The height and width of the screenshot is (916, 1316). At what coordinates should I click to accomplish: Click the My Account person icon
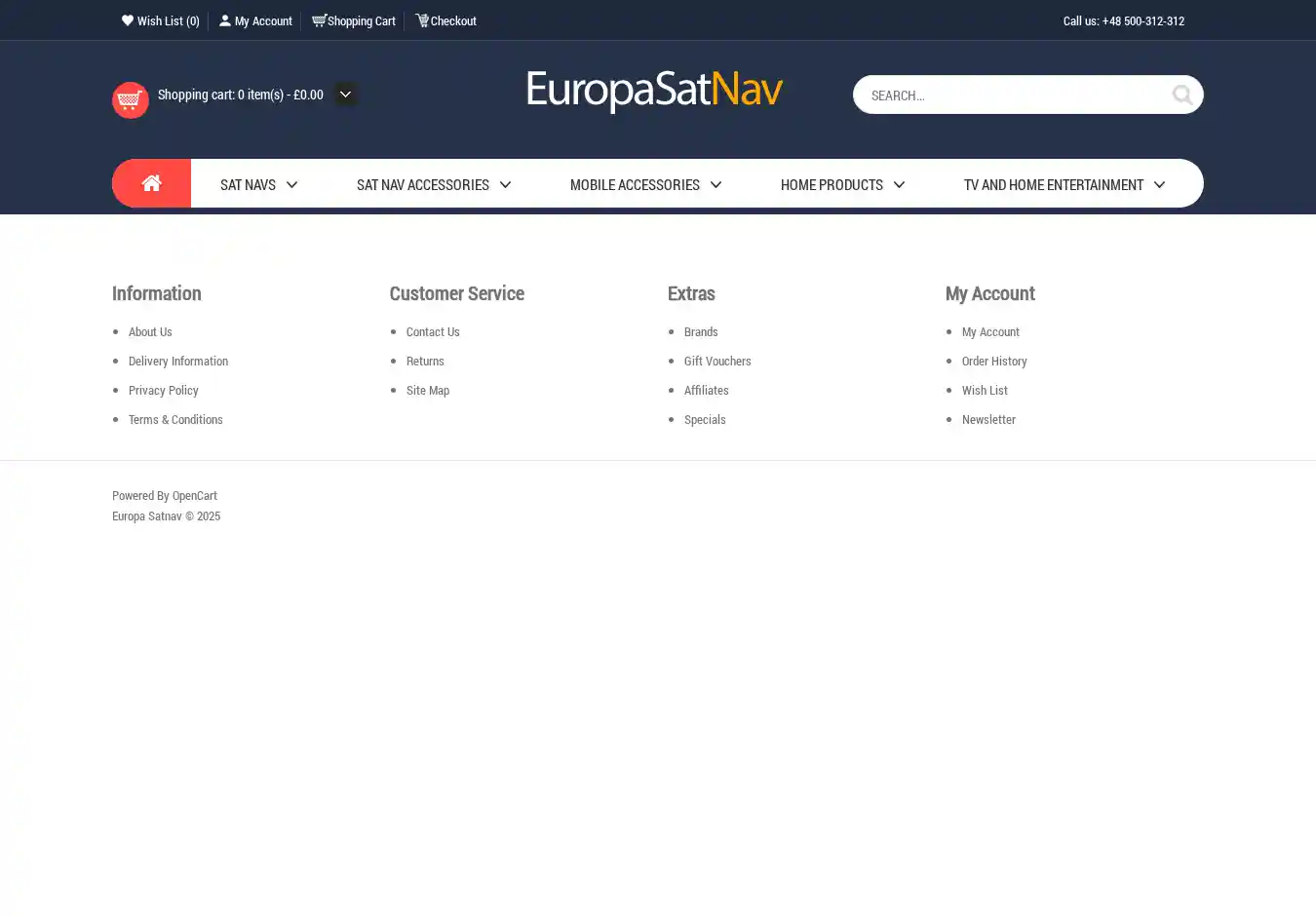click(225, 20)
